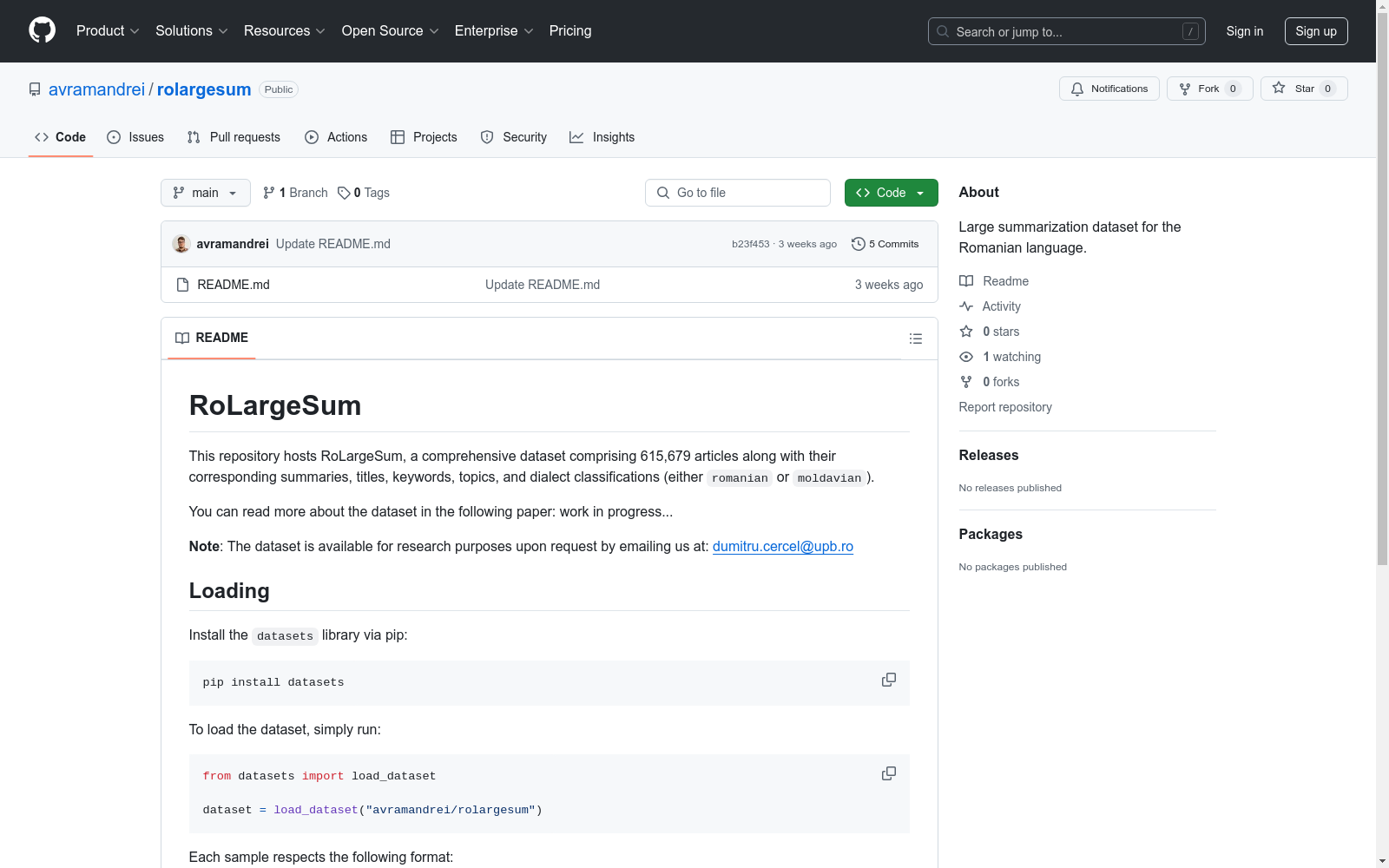Open the Update README.md commit message in header
This screenshot has width=1389, height=868.
333,244
